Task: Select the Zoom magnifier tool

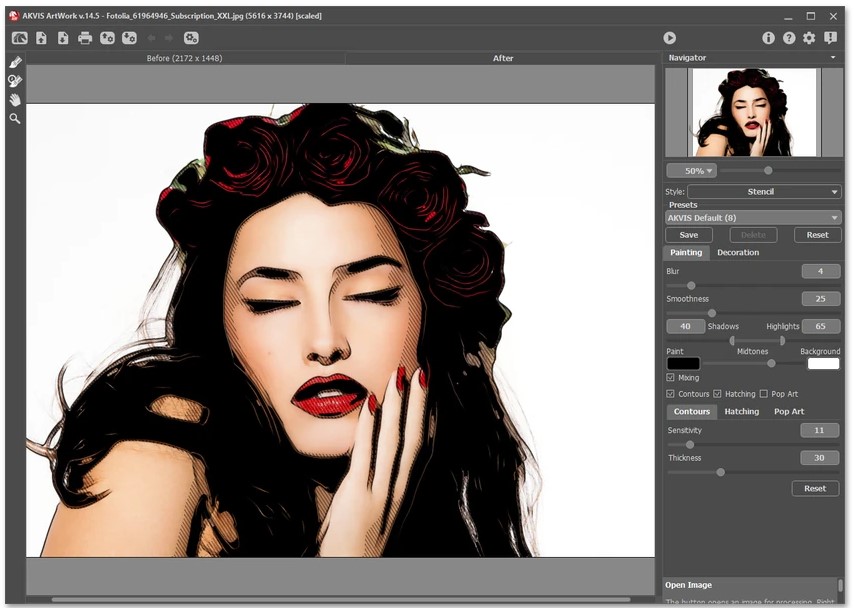Action: pyautogui.click(x=15, y=118)
